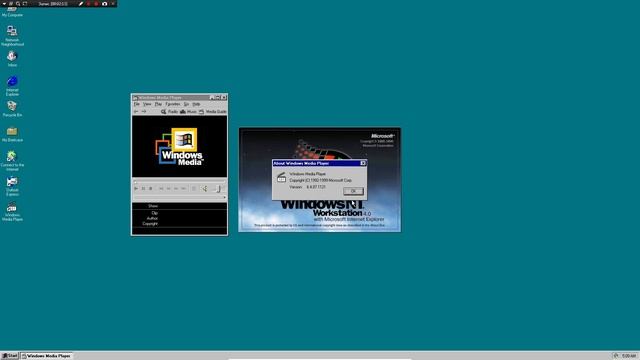Image resolution: width=640 pixels, height=360 pixels.
Task: Click OK in About Windows Media Player dialog
Action: tap(353, 191)
